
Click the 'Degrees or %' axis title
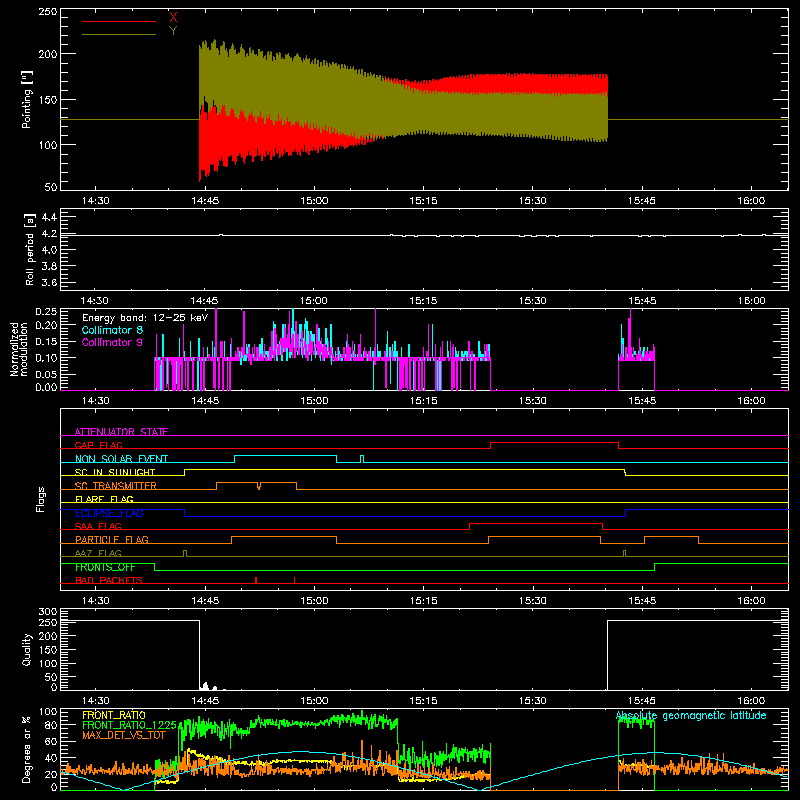(x=27, y=749)
